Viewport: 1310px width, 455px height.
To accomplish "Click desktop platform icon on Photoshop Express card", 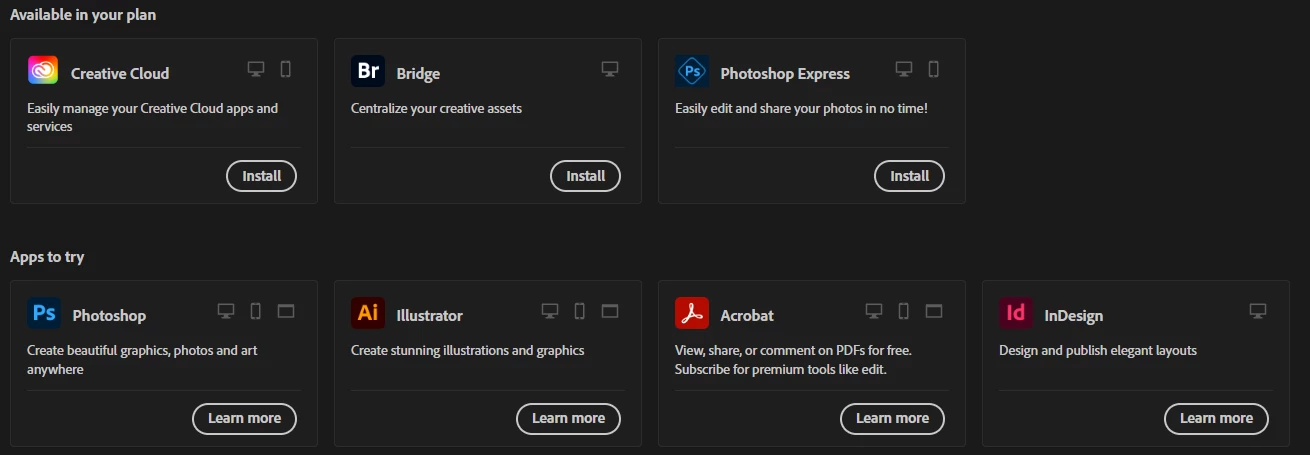I will 904,69.
